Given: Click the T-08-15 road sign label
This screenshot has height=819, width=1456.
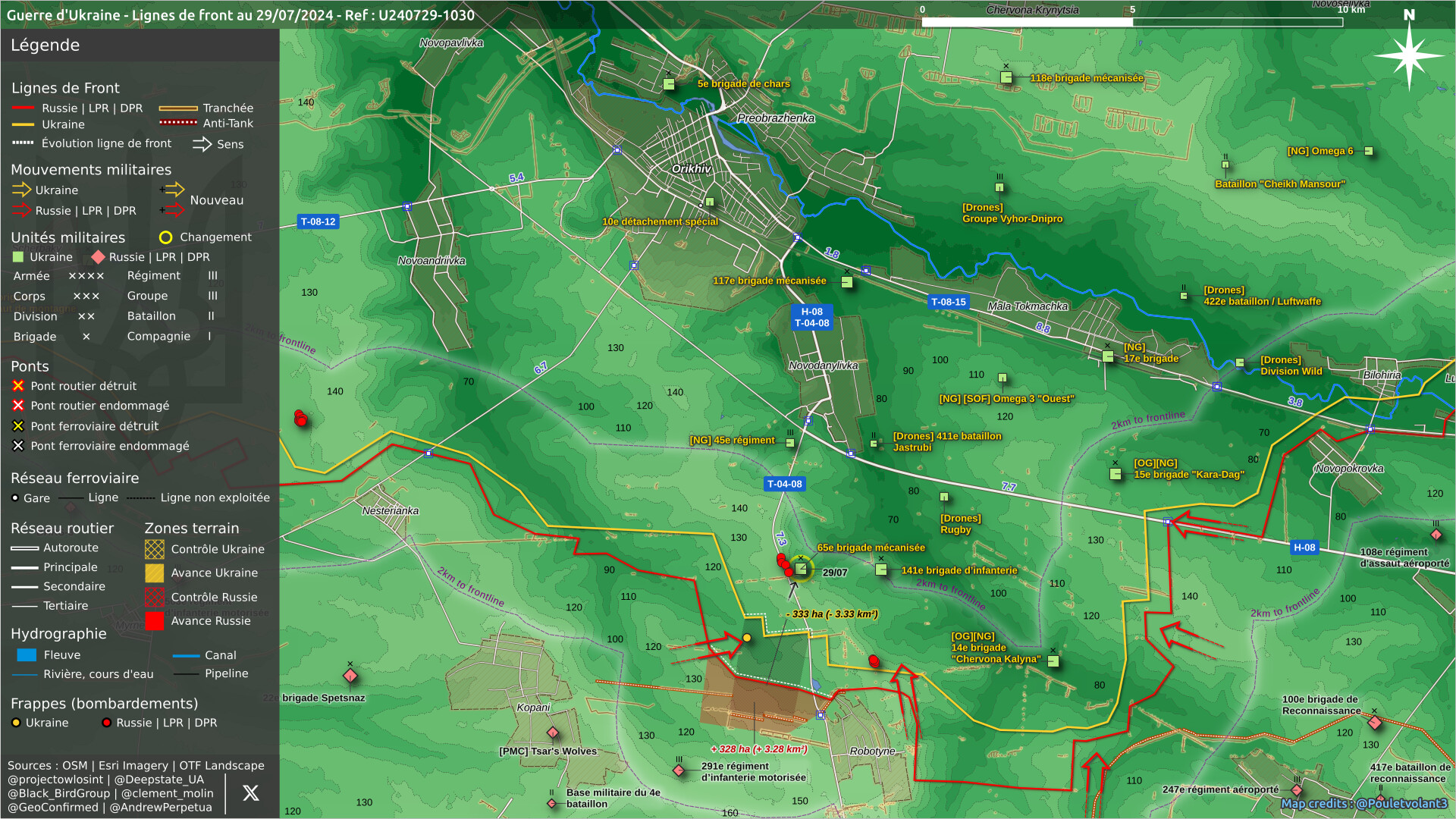Looking at the screenshot, I should (x=948, y=302).
